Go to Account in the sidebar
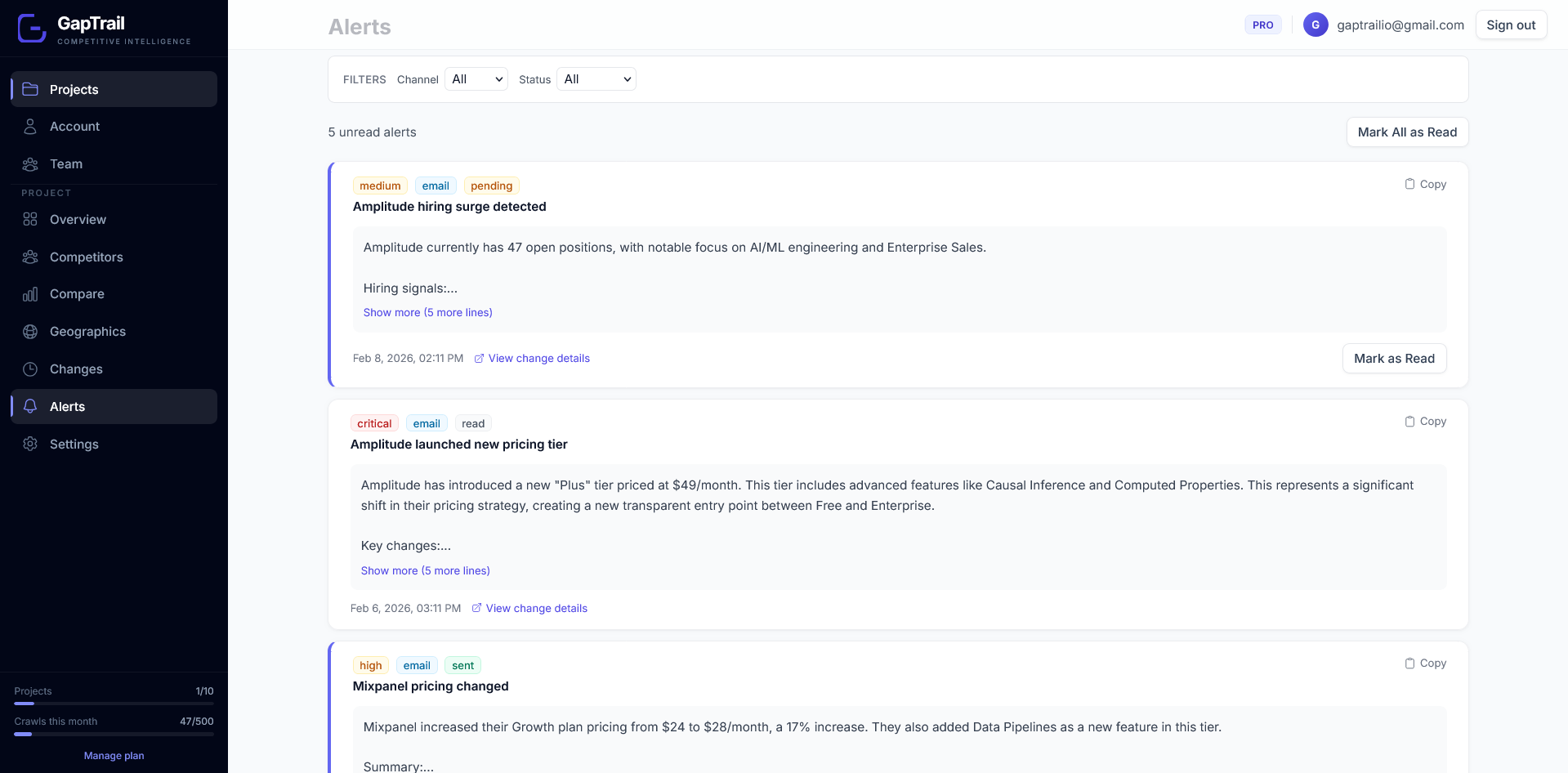This screenshot has width=1568, height=773. (114, 127)
